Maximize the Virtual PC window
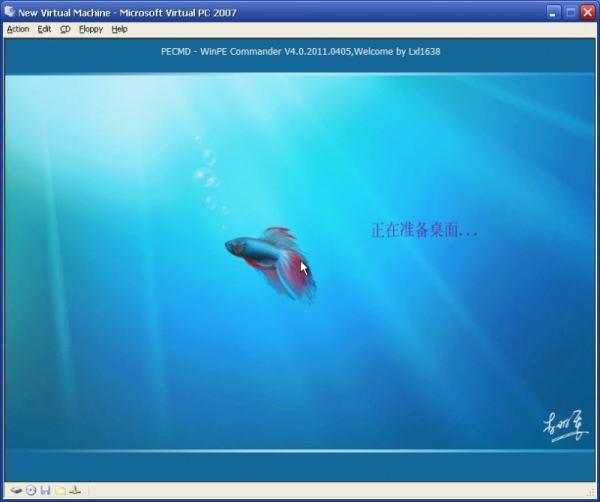Image resolution: width=600 pixels, height=502 pixels. [570, 13]
